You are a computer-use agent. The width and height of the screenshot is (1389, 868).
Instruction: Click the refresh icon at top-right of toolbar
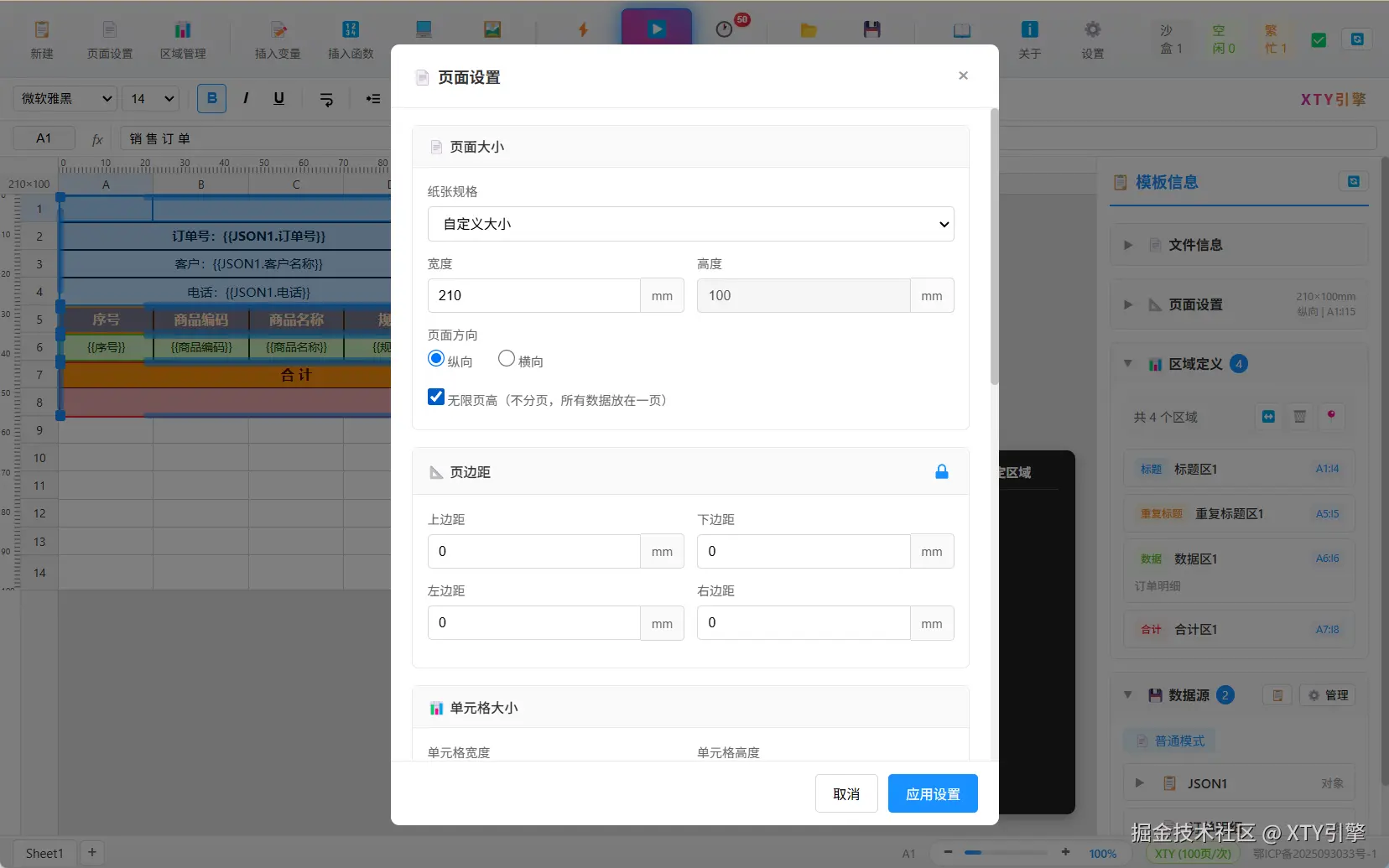1357,39
